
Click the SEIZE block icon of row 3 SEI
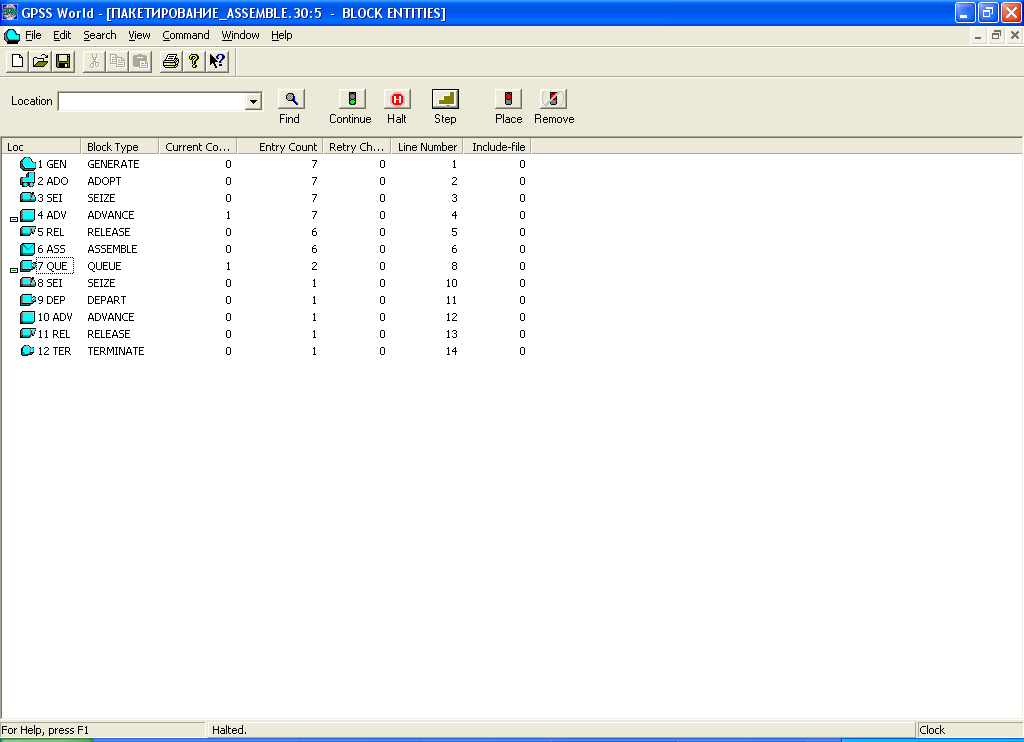click(27, 198)
